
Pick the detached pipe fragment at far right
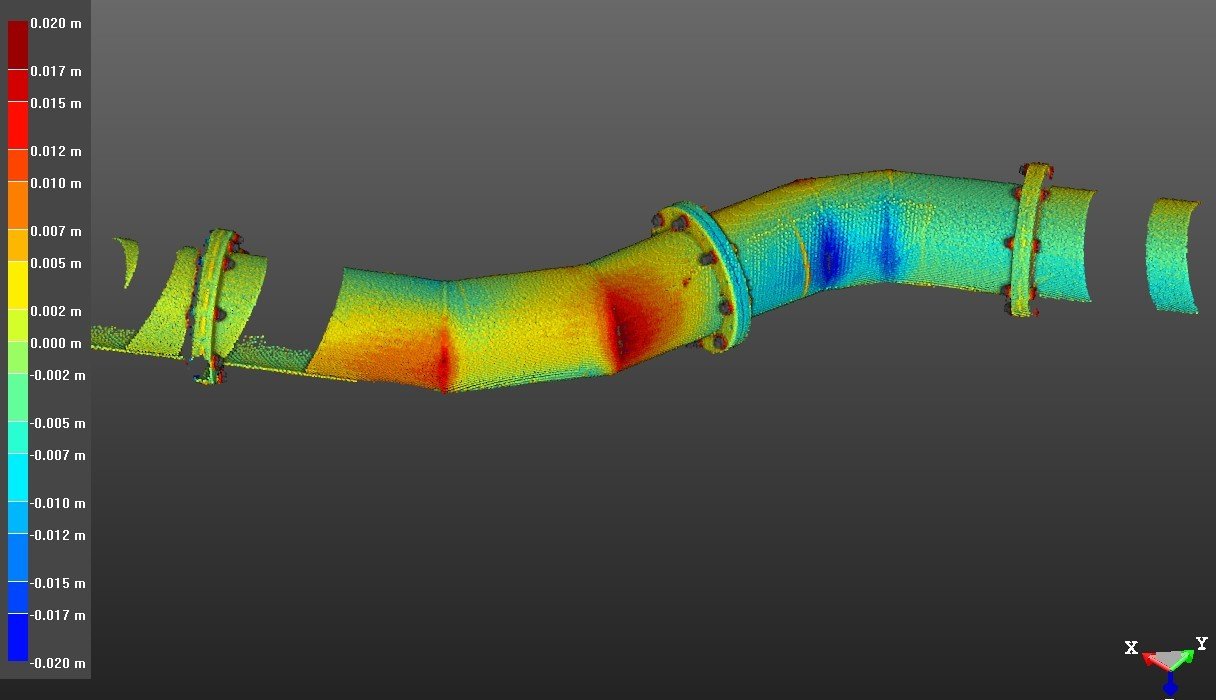click(1173, 255)
